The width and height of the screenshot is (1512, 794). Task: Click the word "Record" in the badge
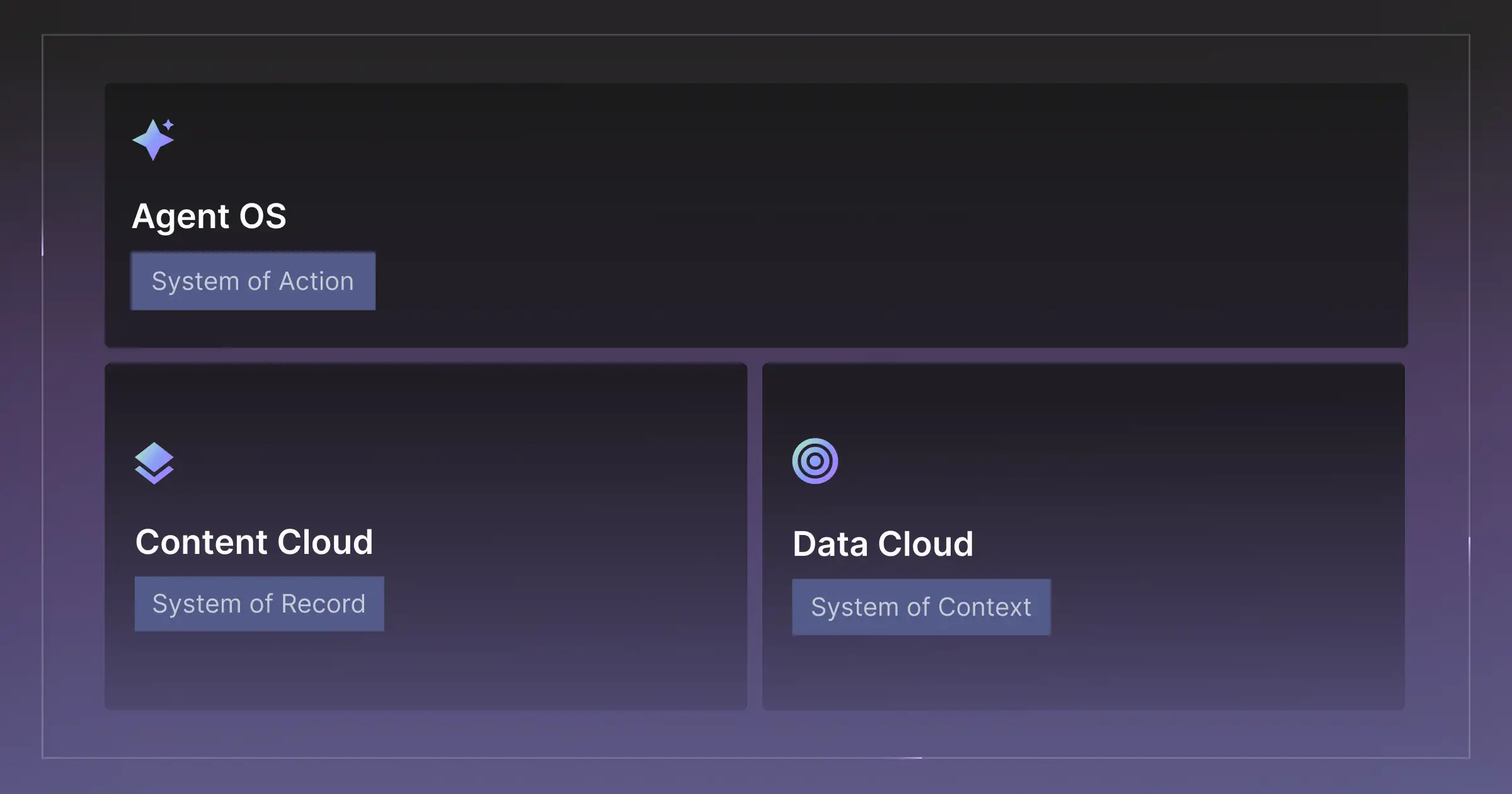(x=323, y=604)
